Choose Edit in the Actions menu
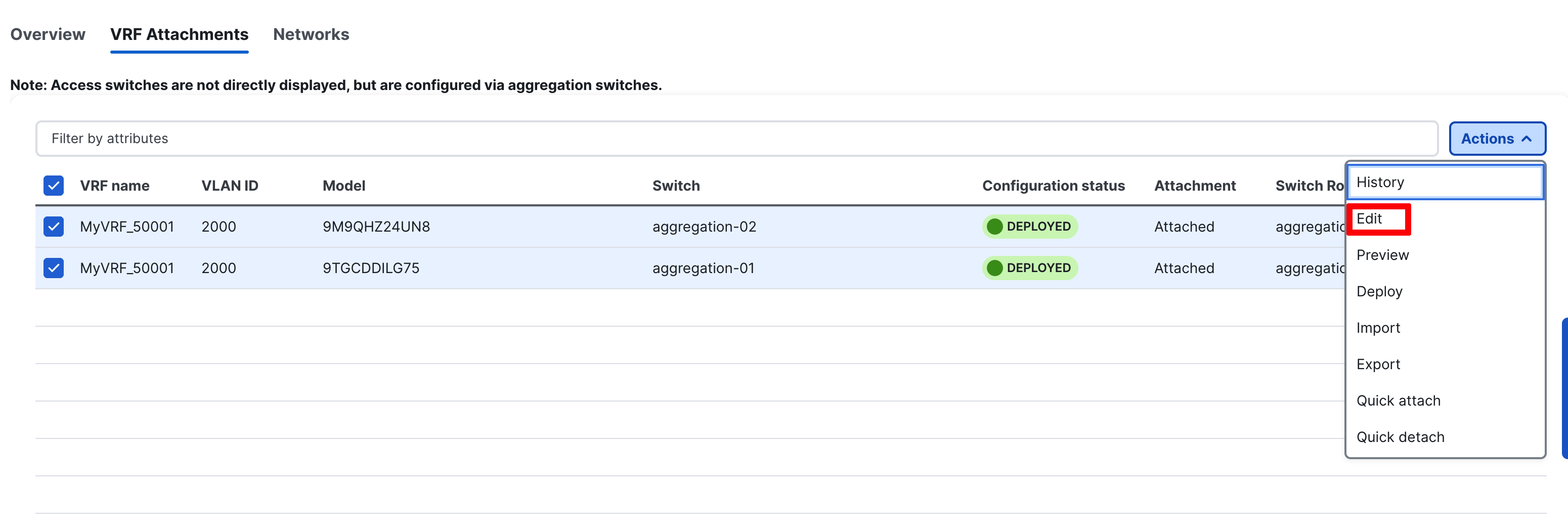Image resolution: width=1568 pixels, height=532 pixels. (1370, 219)
